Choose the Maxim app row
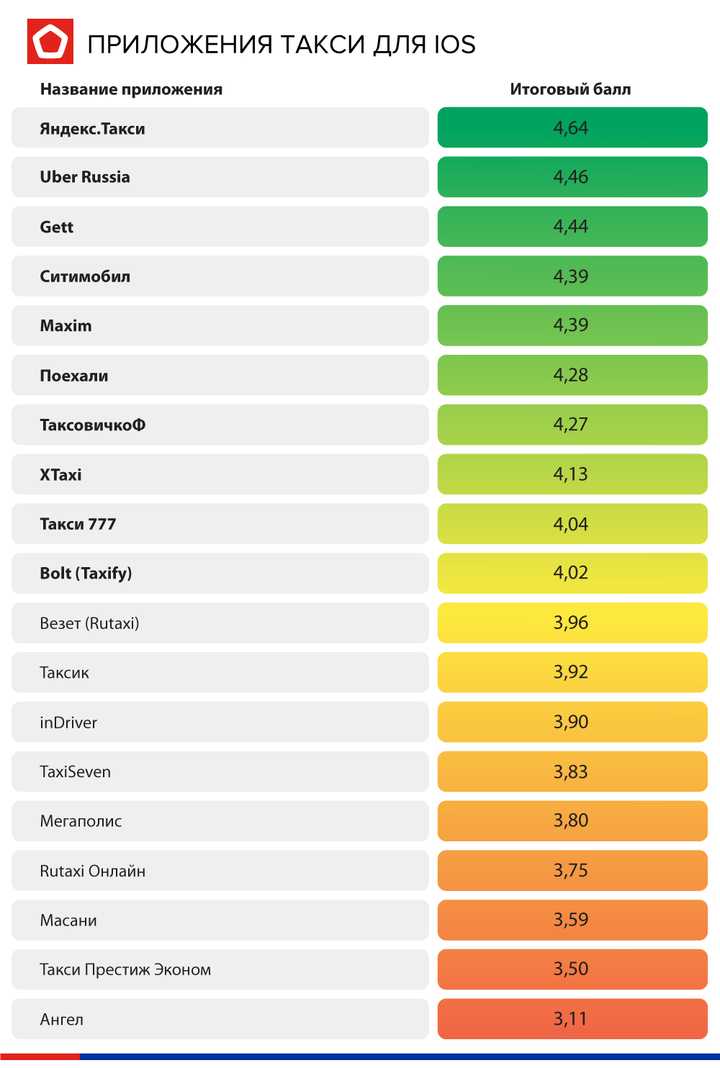 coord(220,326)
